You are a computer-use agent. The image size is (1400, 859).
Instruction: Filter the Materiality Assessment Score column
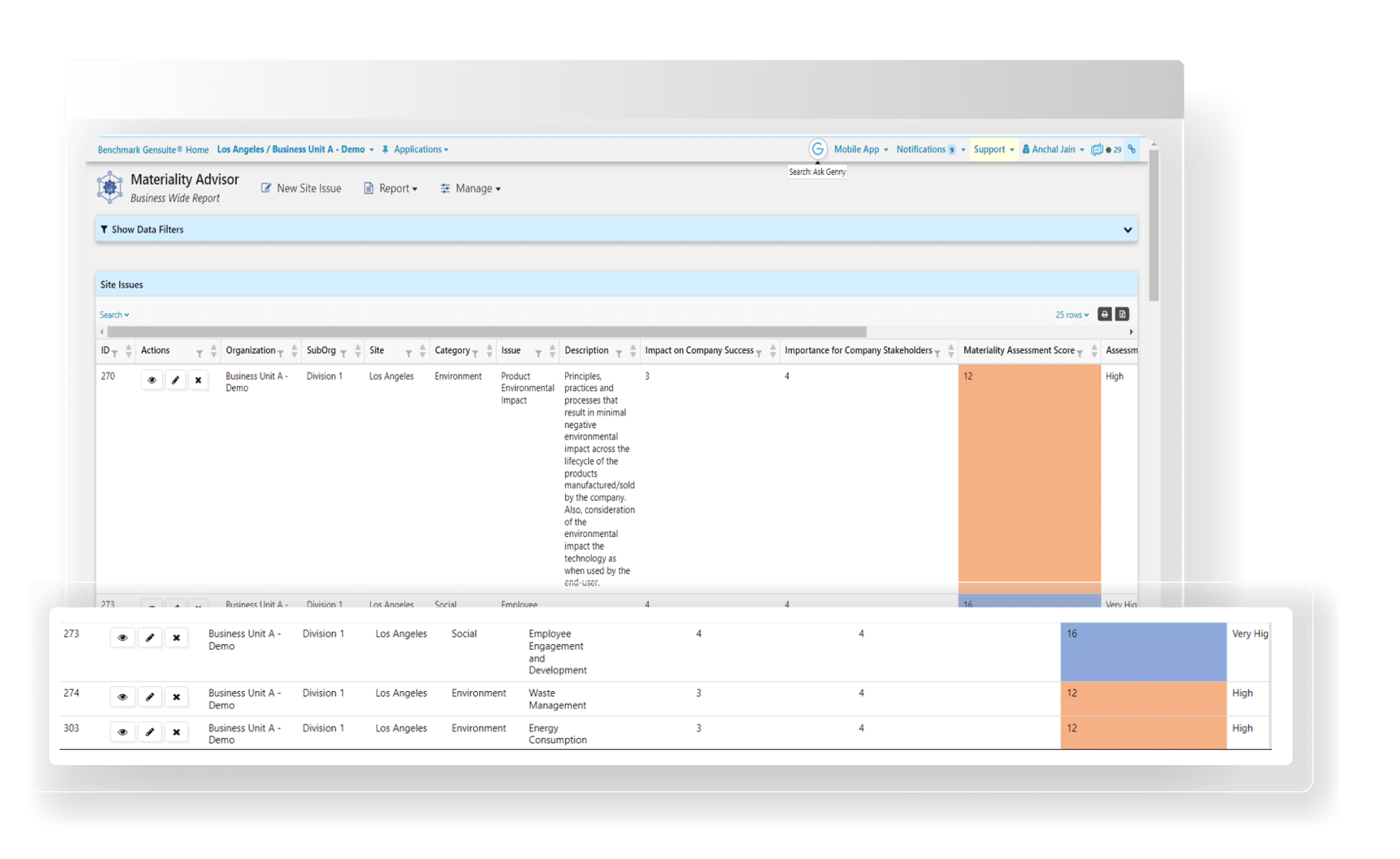pyautogui.click(x=1080, y=353)
